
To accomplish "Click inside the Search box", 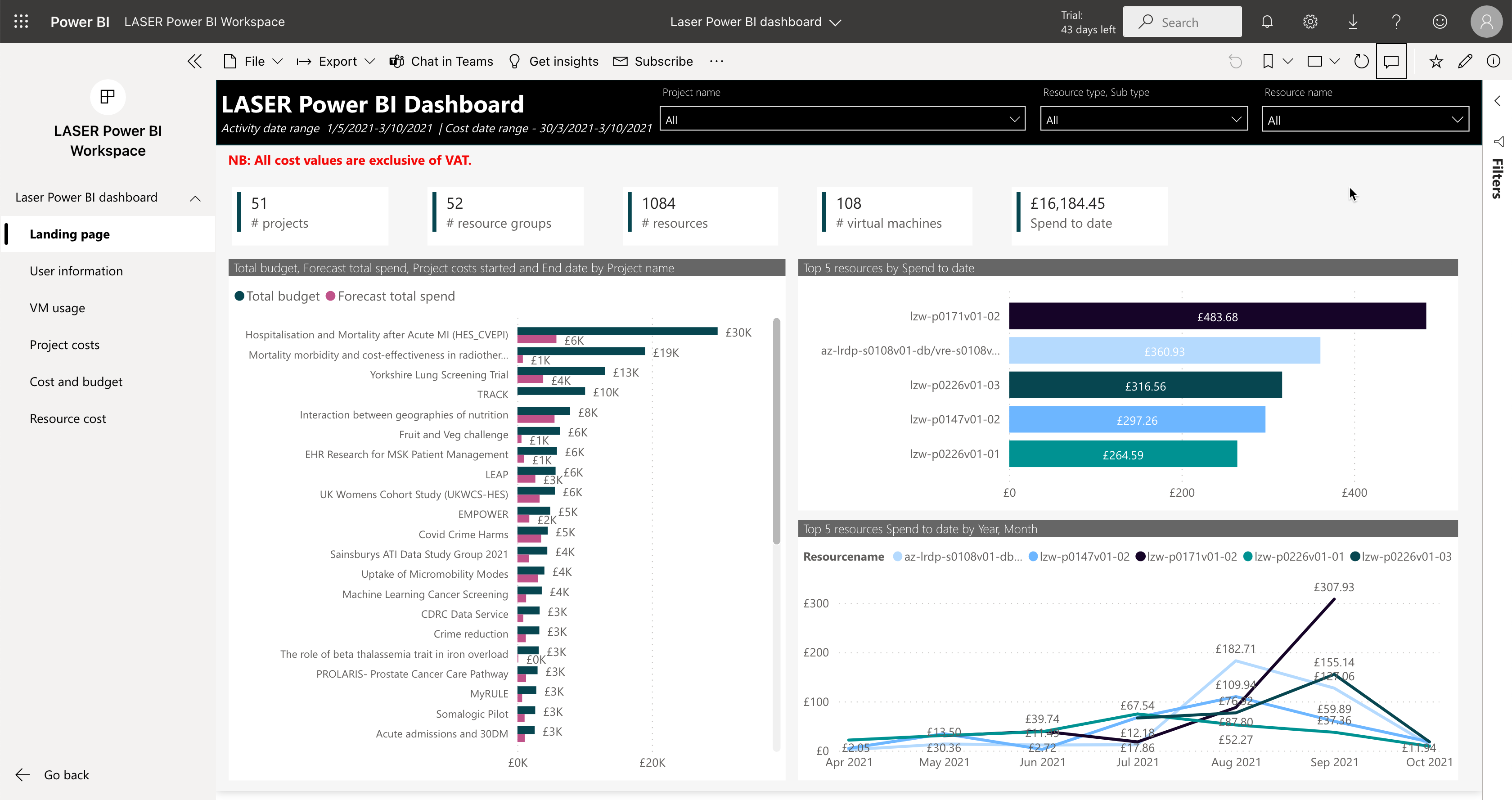I will (1182, 22).
